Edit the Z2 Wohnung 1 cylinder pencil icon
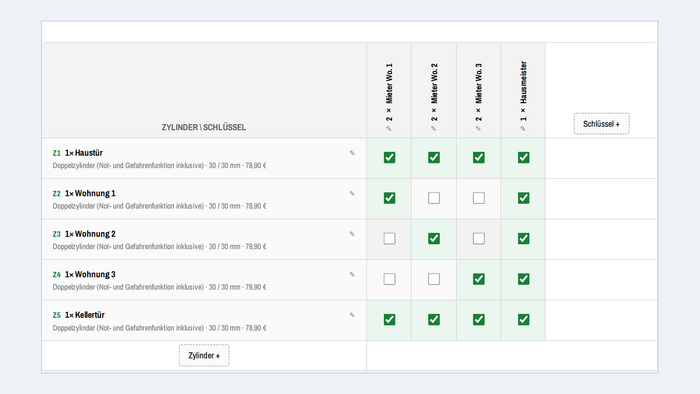Viewport: 700px width, 394px height. tap(352, 194)
